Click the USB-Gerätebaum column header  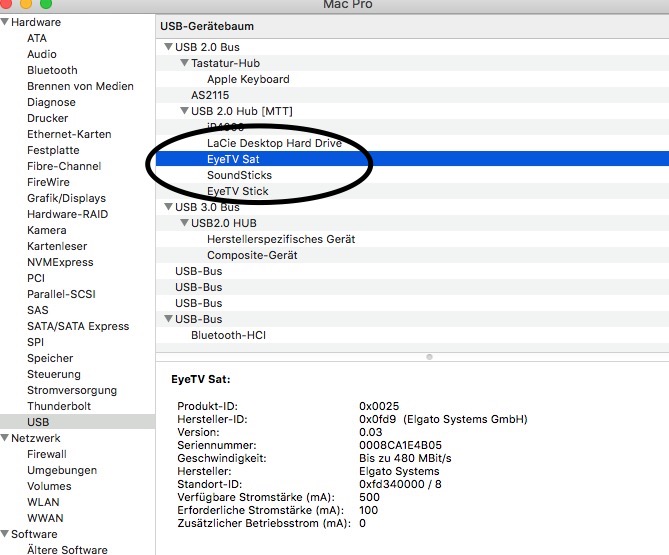point(412,26)
